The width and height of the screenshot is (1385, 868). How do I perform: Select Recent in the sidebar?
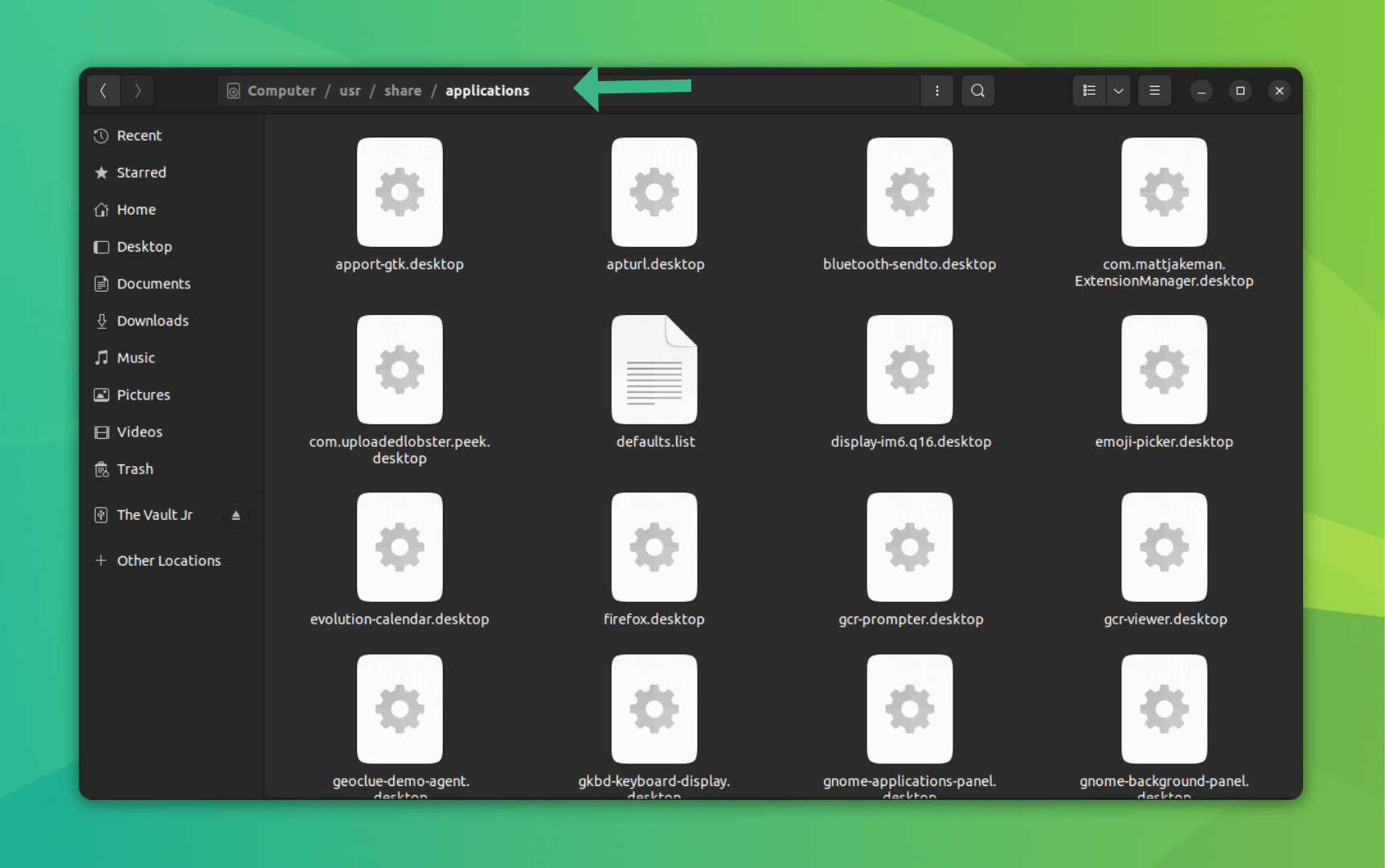[x=138, y=135]
